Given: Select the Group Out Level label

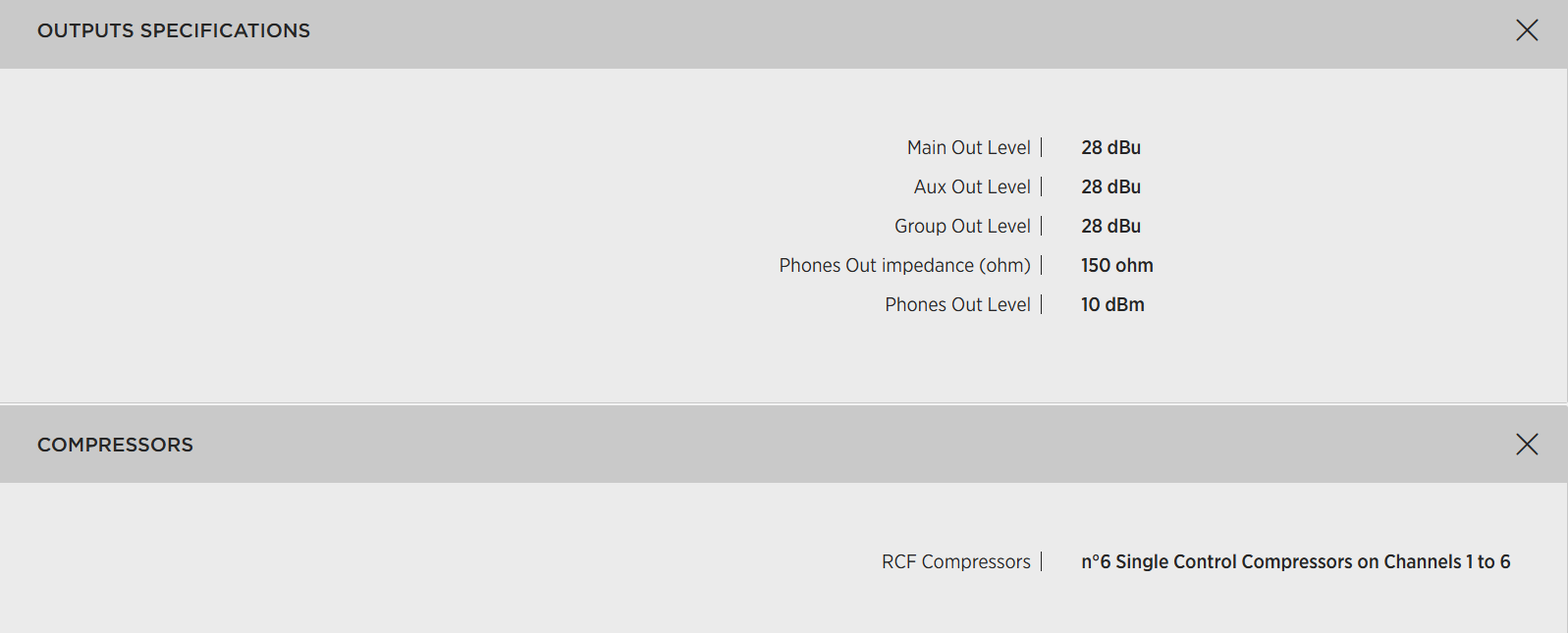Looking at the screenshot, I should tap(962, 226).
